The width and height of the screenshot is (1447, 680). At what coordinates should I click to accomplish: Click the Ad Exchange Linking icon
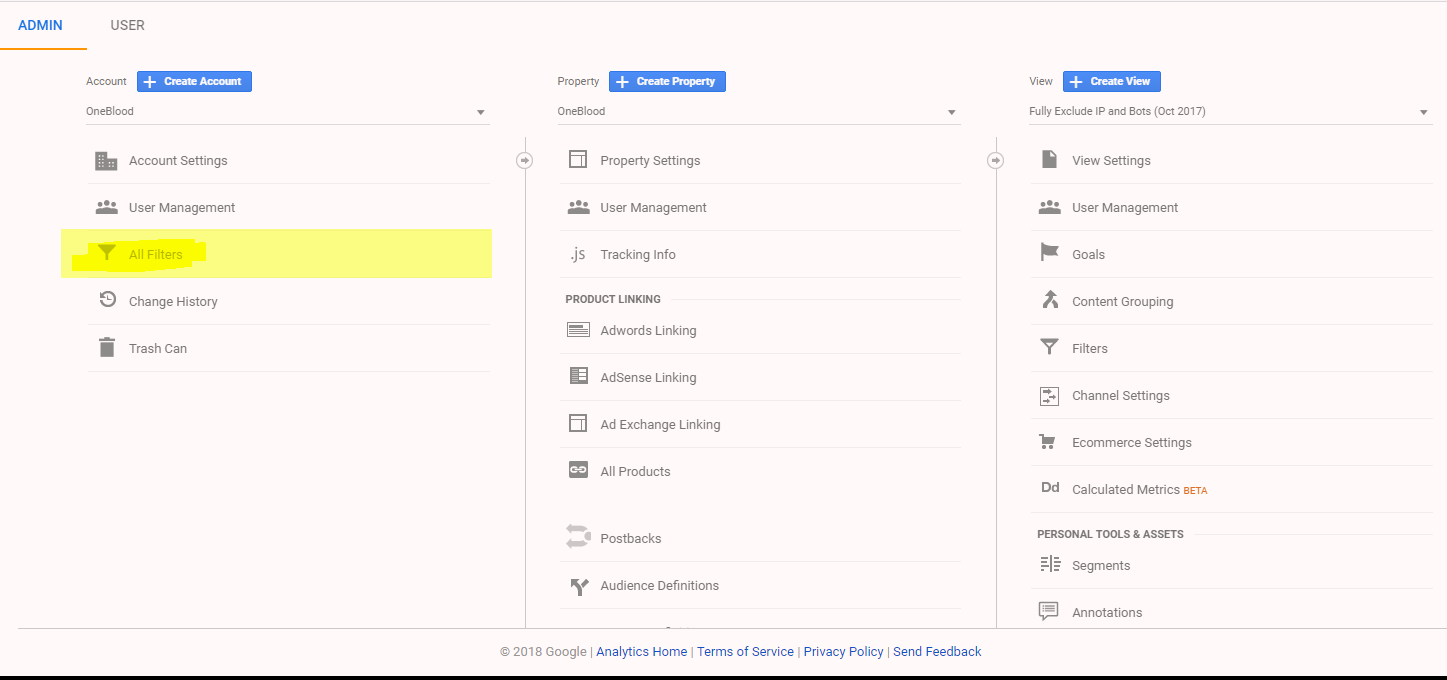pyautogui.click(x=578, y=424)
